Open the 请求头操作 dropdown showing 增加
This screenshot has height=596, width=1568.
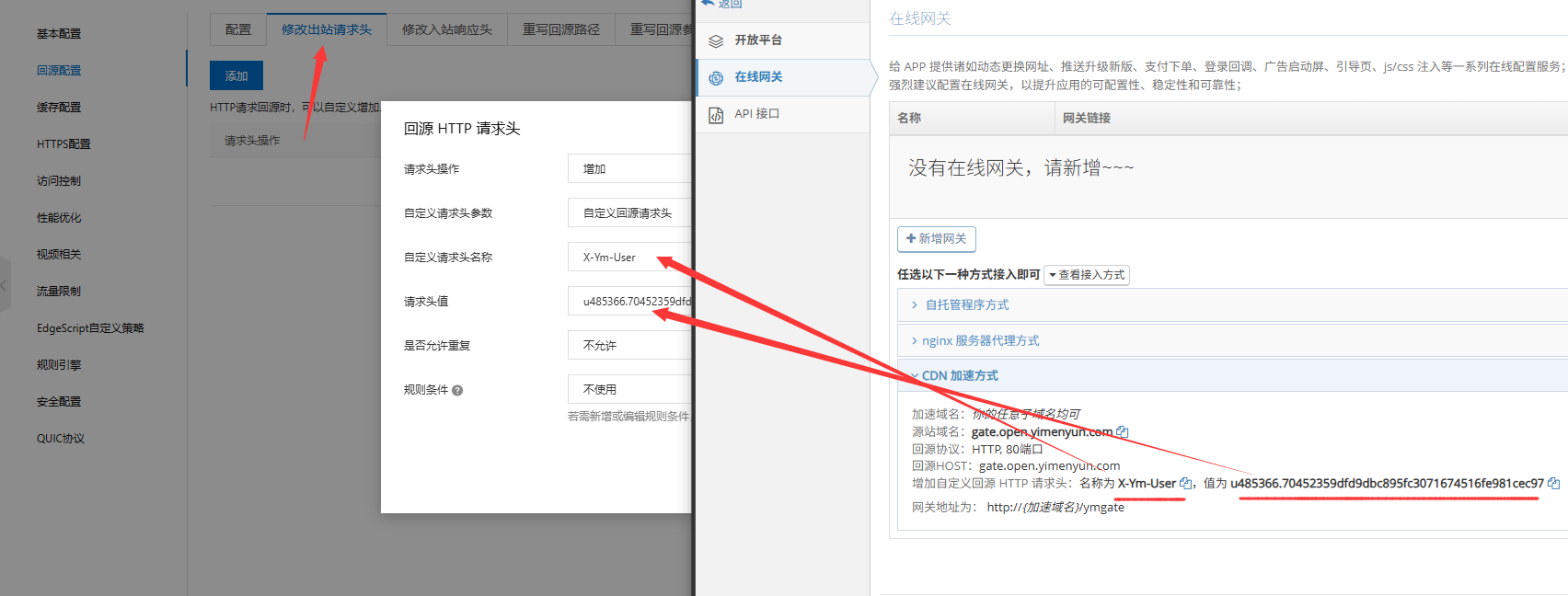pyautogui.click(x=629, y=169)
